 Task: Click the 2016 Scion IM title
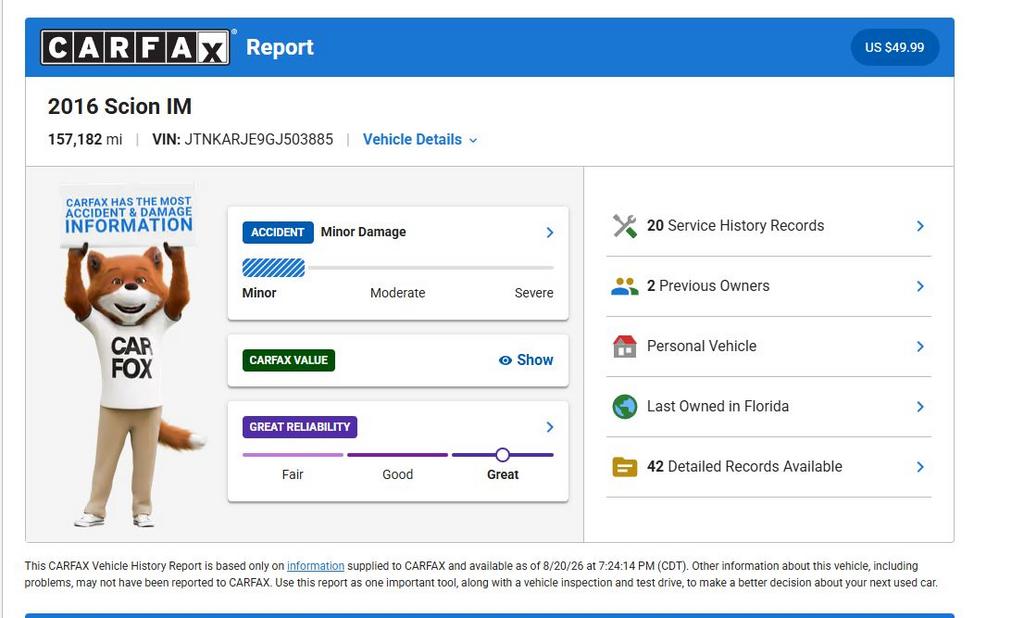point(120,106)
